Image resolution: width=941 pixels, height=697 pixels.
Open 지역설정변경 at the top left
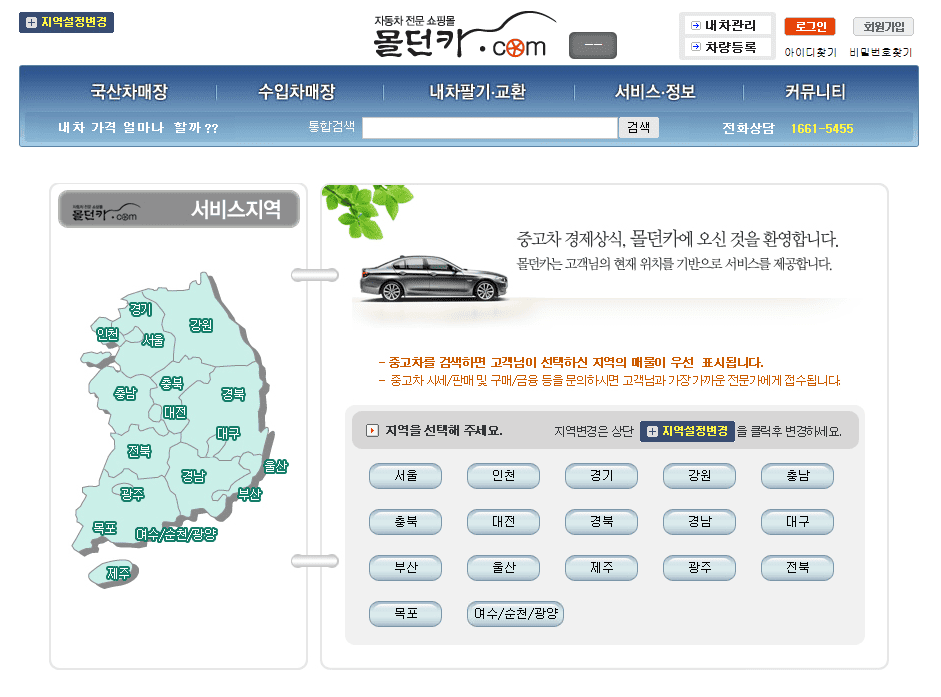point(66,20)
